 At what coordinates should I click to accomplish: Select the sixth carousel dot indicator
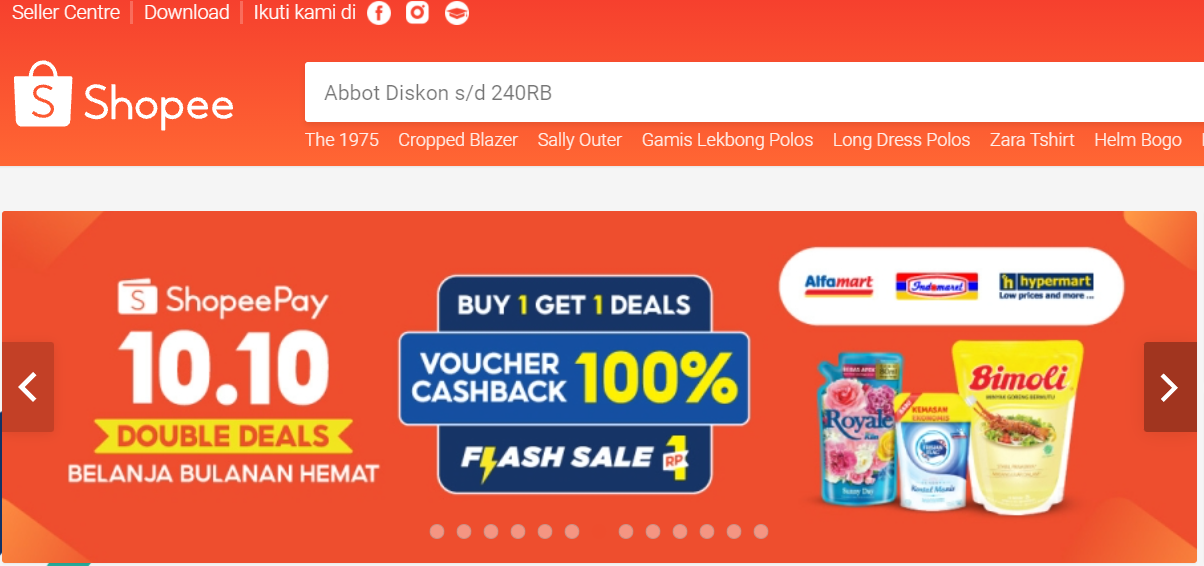tap(572, 531)
